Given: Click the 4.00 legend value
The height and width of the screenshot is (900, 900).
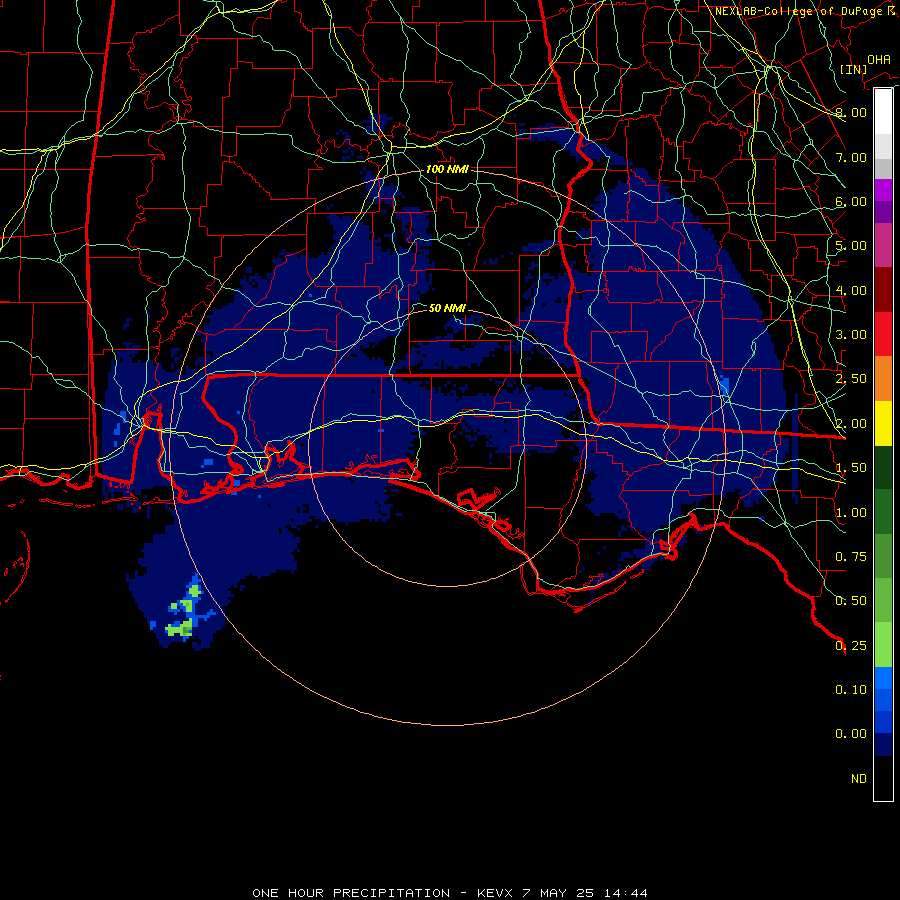Looking at the screenshot, I should coord(851,290).
